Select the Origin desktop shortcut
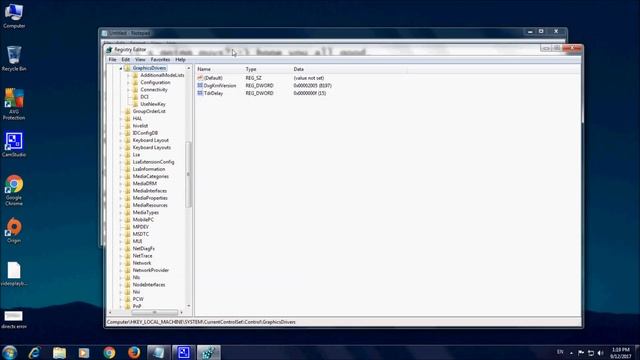Viewport: 640px width, 360px height. click(x=14, y=231)
